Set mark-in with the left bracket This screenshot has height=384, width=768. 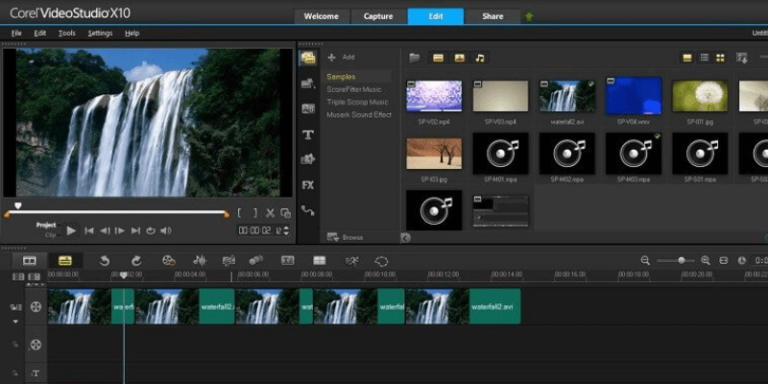240,213
